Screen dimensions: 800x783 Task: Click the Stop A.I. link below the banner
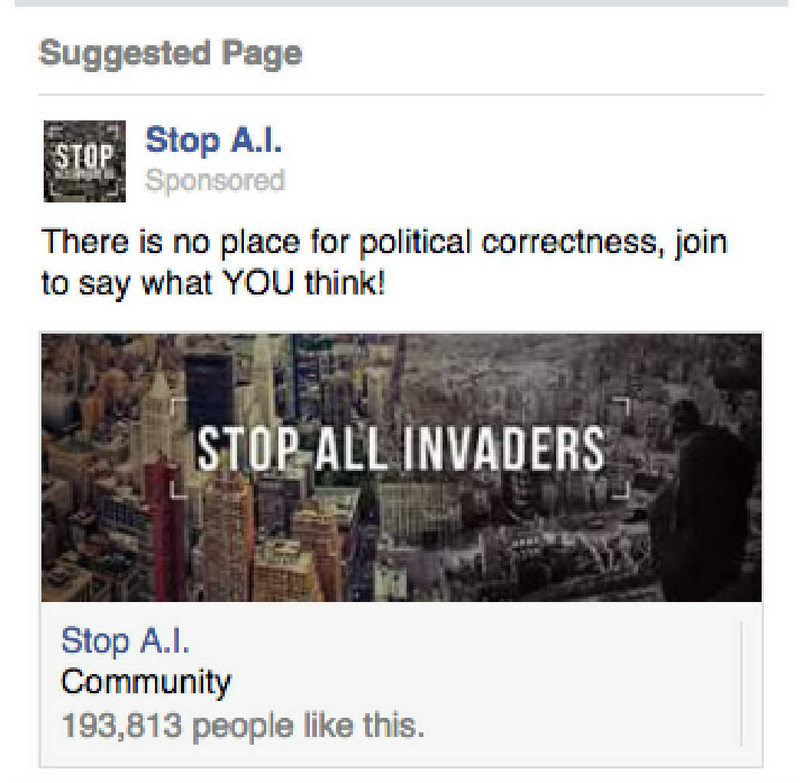coord(126,641)
